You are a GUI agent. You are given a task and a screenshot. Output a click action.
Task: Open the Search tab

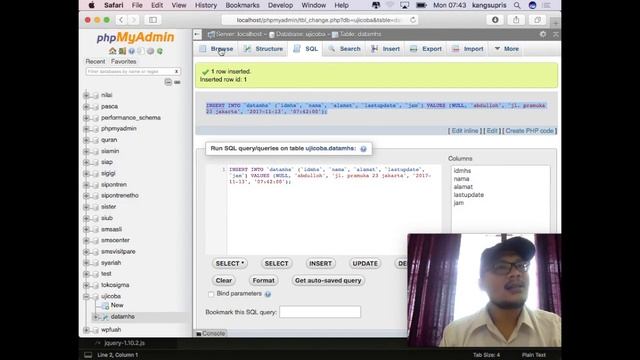click(345, 49)
